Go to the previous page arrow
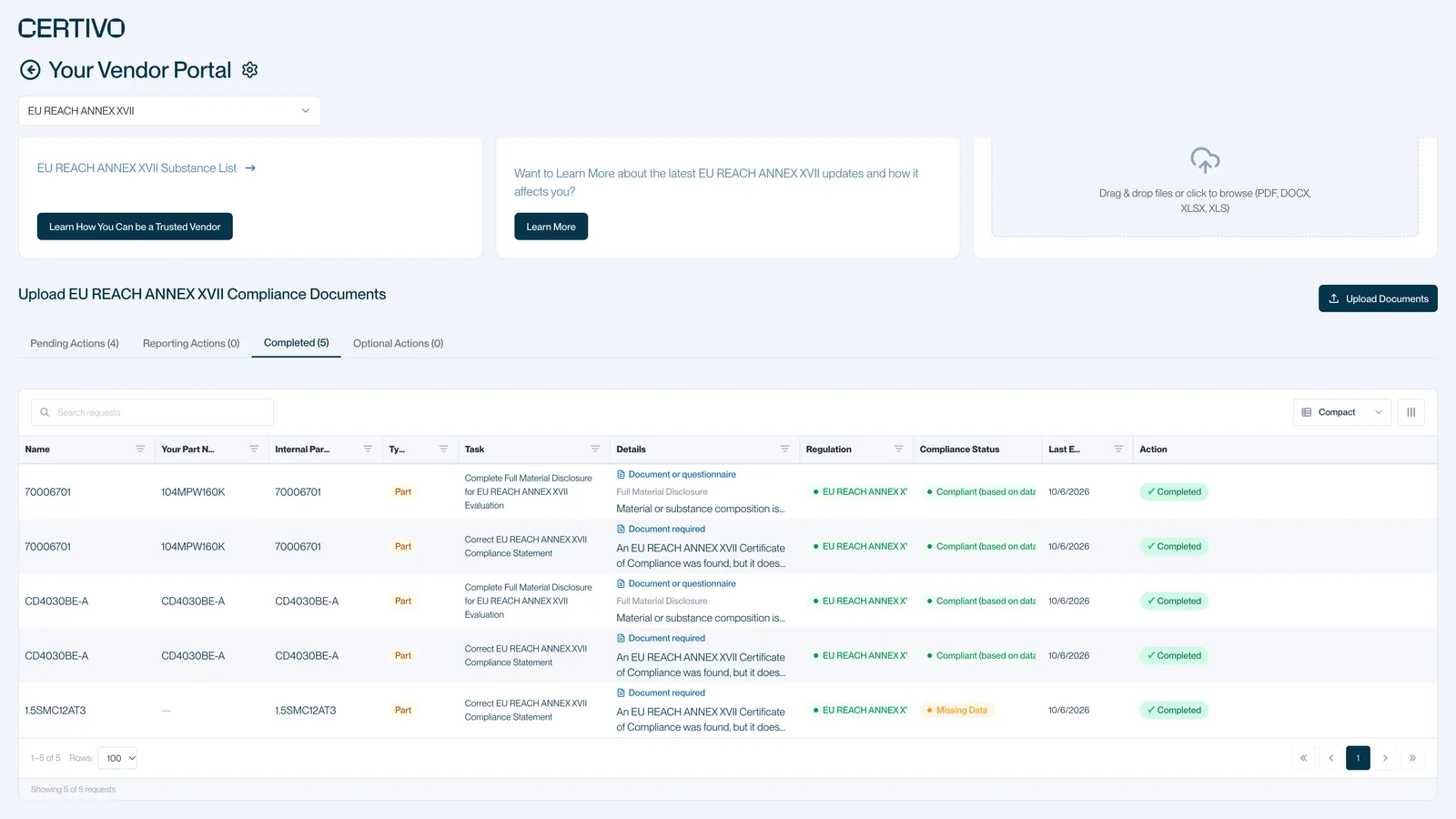Image resolution: width=1456 pixels, height=819 pixels. [1330, 758]
